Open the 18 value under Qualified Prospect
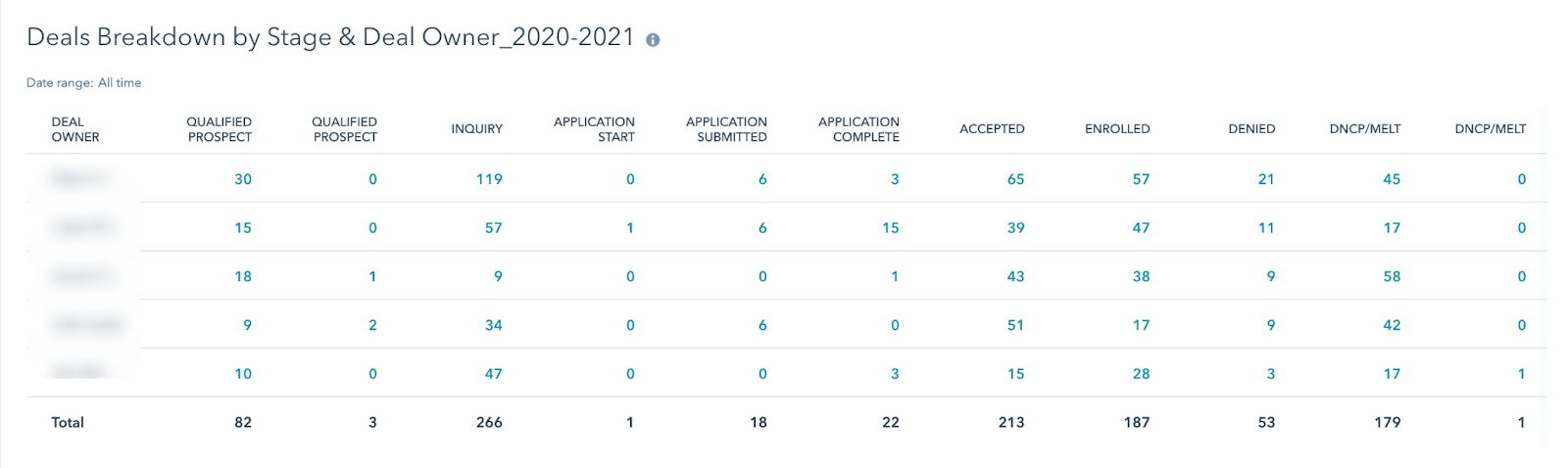This screenshot has height=468, width=1568. (x=243, y=277)
